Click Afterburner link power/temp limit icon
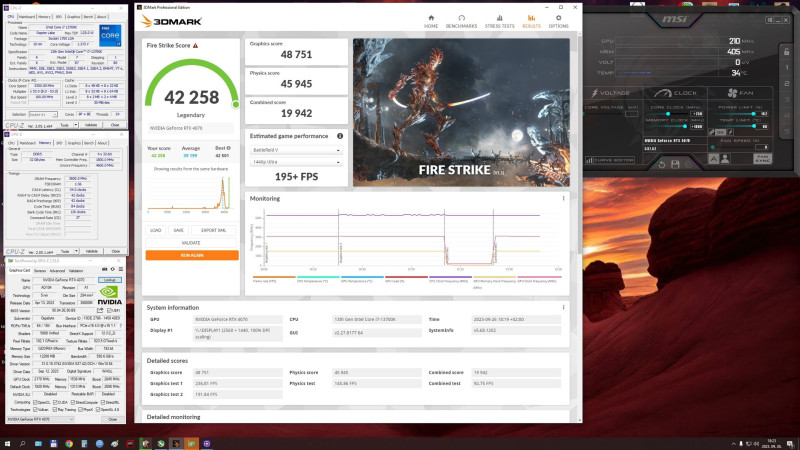The height and width of the screenshot is (450, 800). point(712,132)
